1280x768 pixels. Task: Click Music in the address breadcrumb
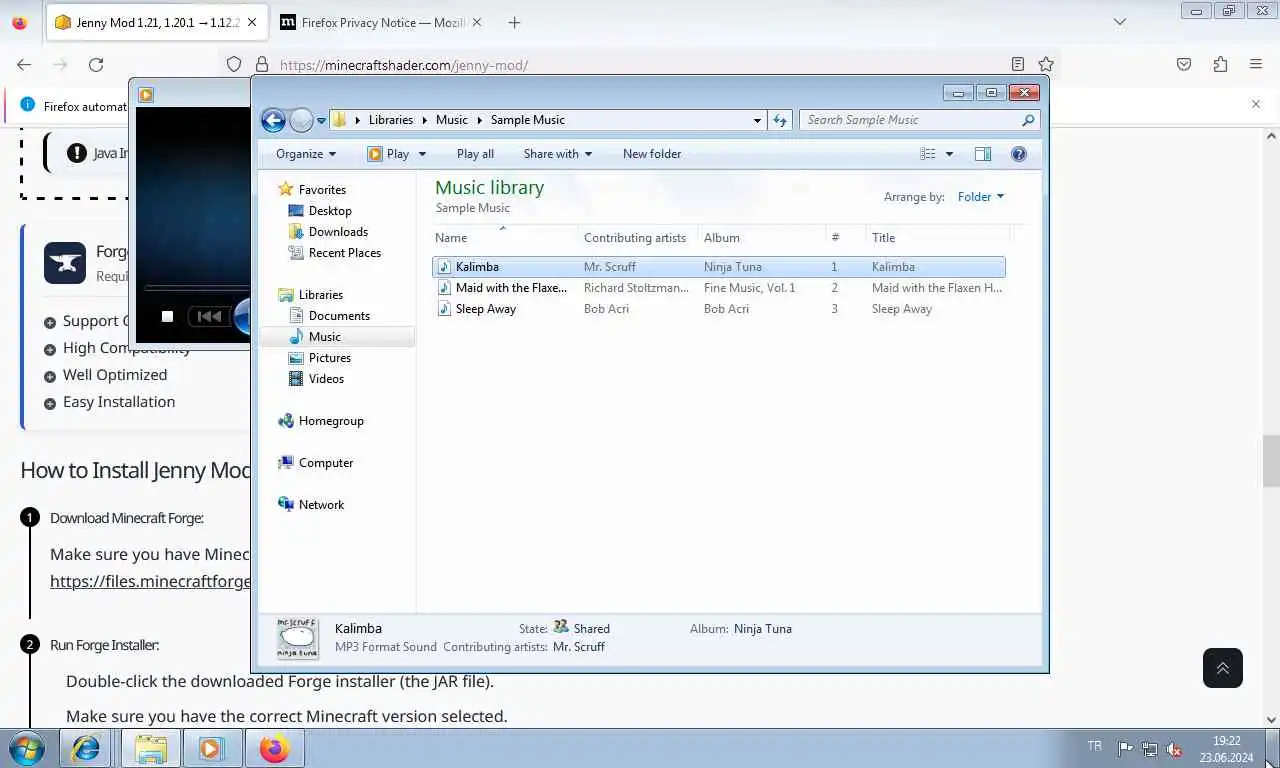(451, 120)
